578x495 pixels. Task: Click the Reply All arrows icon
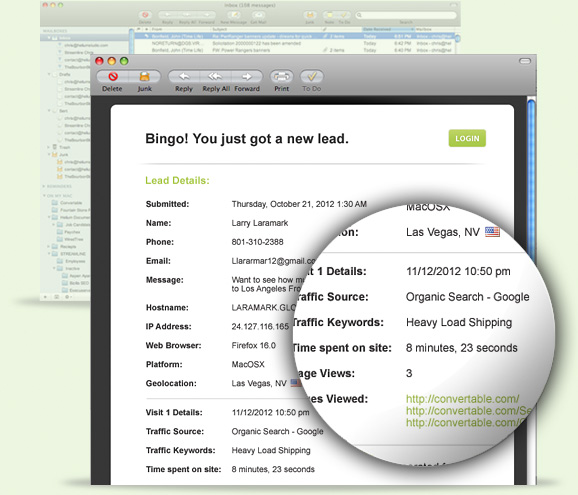pyautogui.click(x=215, y=76)
